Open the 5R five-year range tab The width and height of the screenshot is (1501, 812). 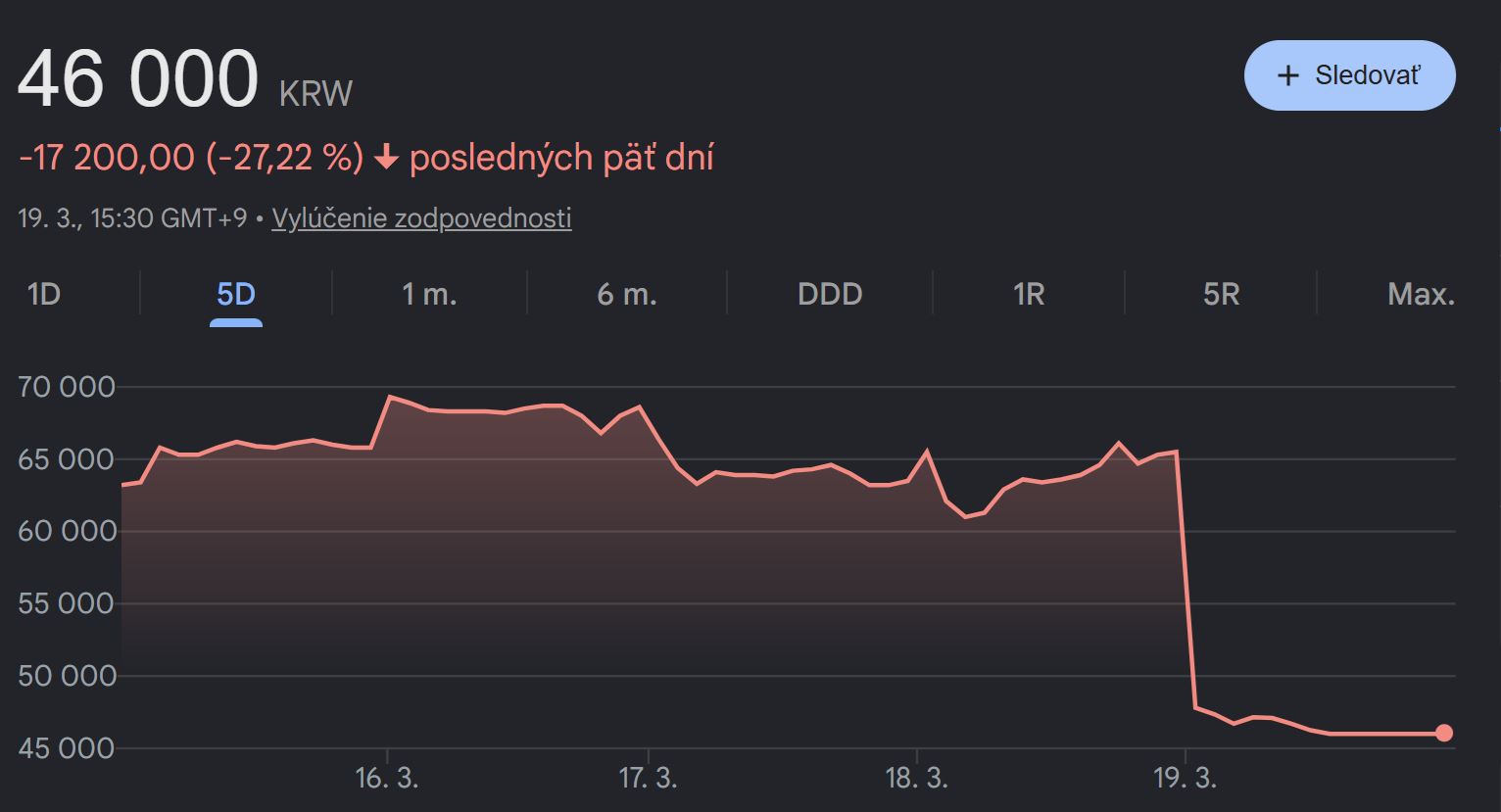click(x=1221, y=294)
